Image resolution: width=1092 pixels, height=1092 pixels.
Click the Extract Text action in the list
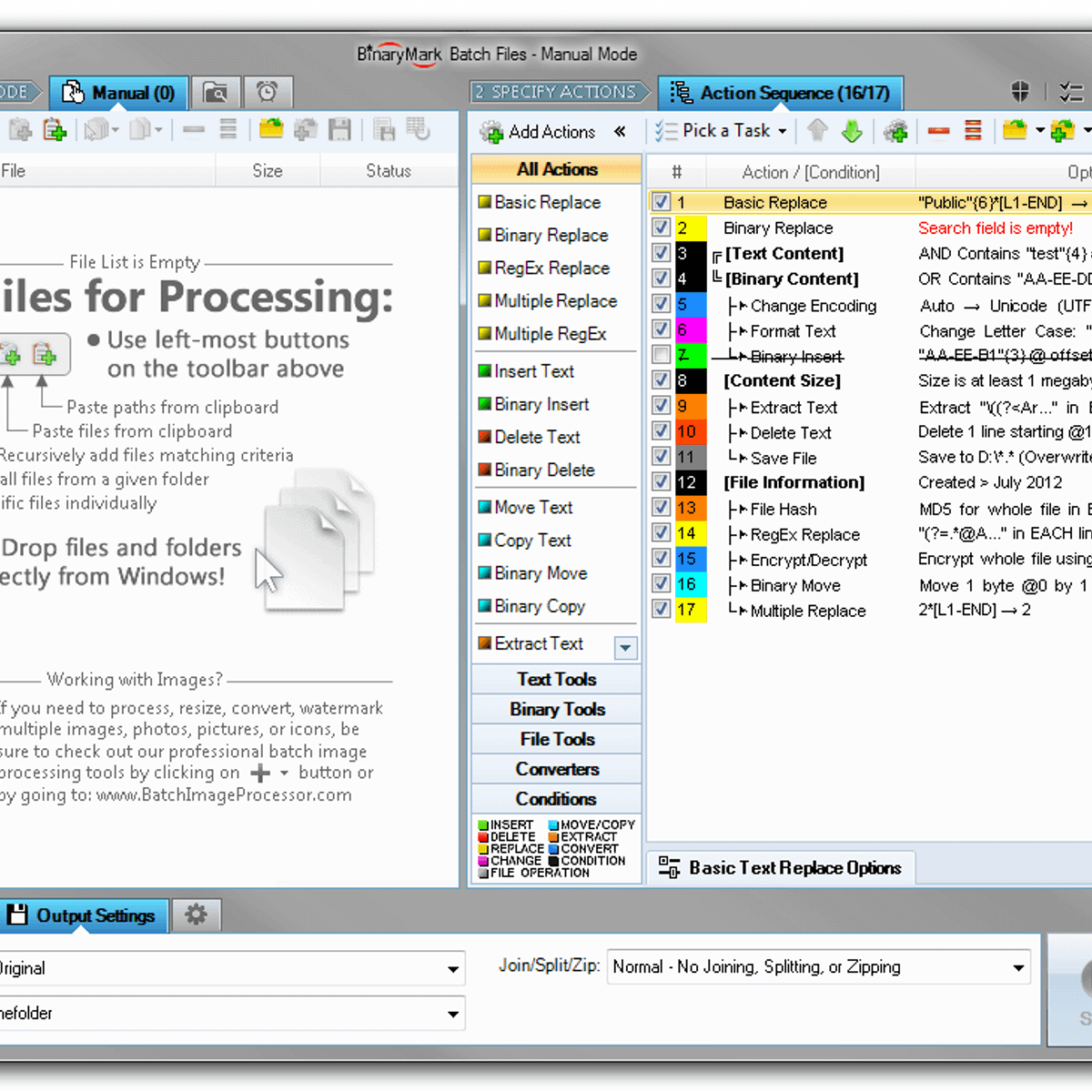pos(539,643)
